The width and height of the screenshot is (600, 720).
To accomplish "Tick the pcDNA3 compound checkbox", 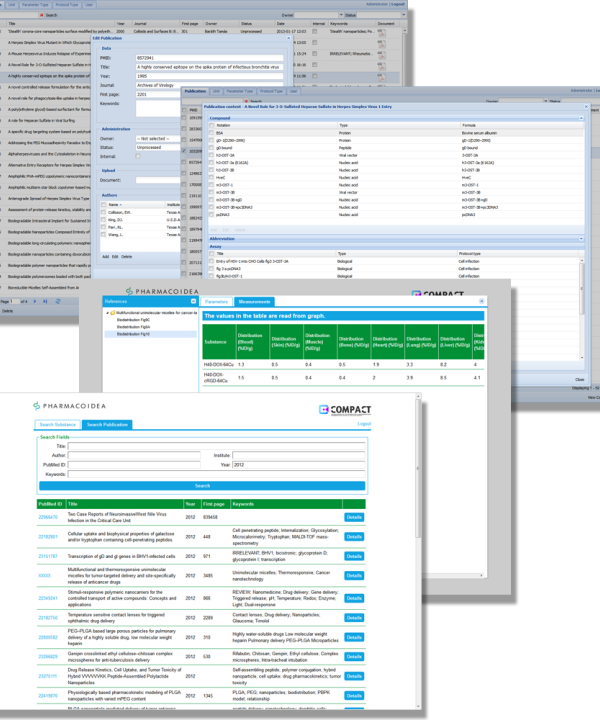I will [x=212, y=214].
